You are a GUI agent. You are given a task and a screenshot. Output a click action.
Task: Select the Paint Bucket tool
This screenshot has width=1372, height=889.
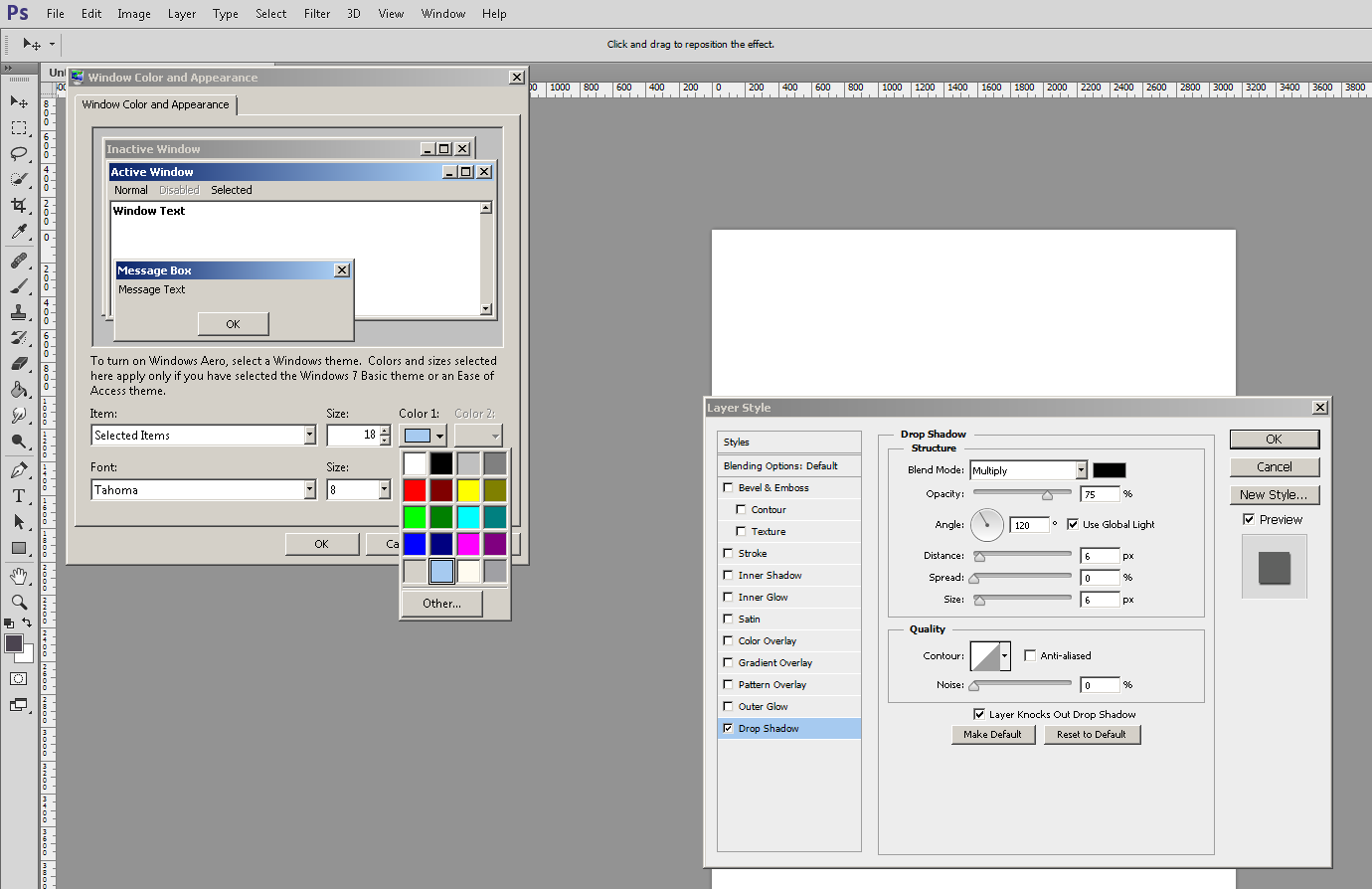coord(19,389)
